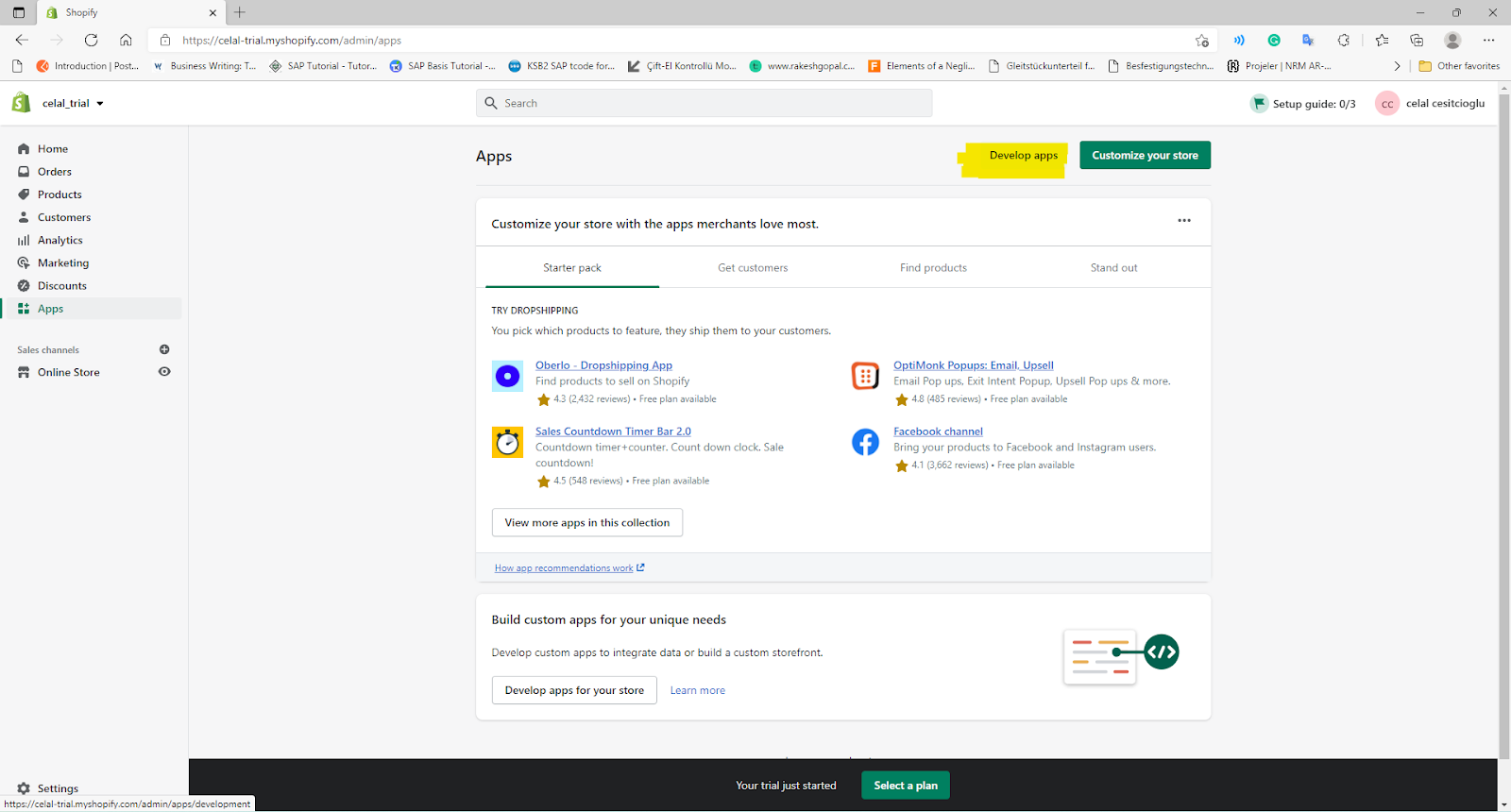Click View more apps in this collection
1511x812 pixels.
[x=586, y=523]
